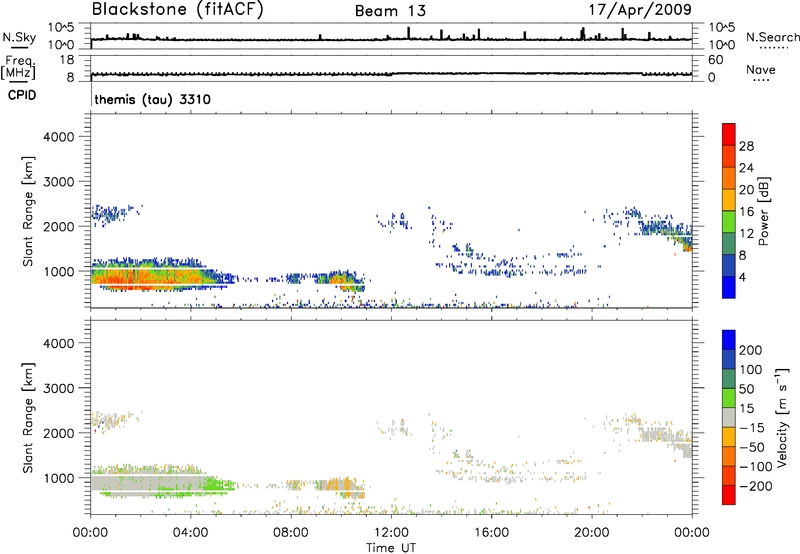Click the bright blue lowest power color segment
The height and width of the screenshot is (554, 800).
[729, 287]
